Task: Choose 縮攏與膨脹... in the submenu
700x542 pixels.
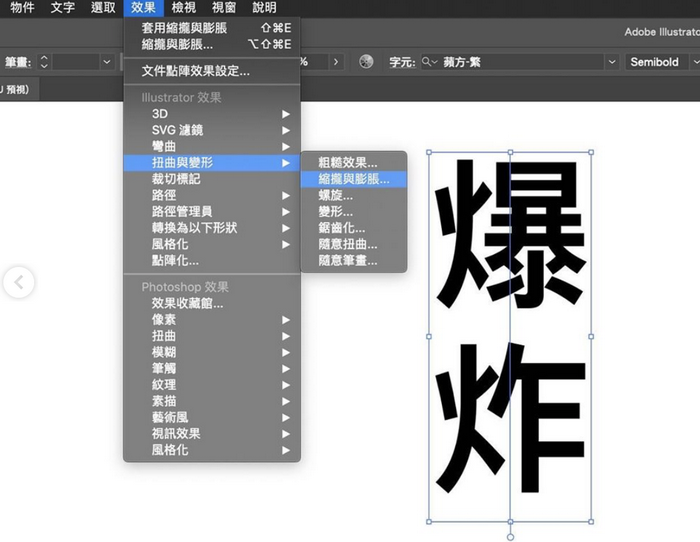Action: [354, 179]
